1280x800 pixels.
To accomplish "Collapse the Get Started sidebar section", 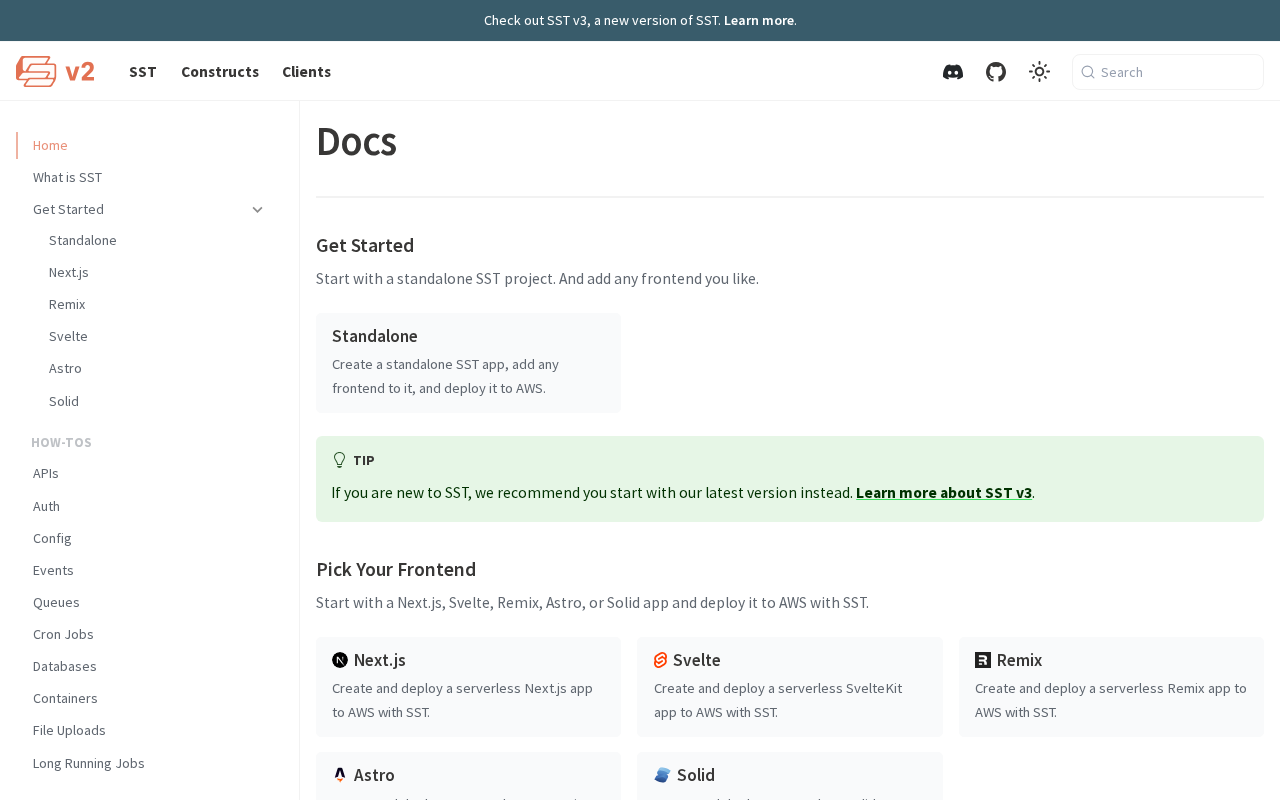I will pos(257,210).
